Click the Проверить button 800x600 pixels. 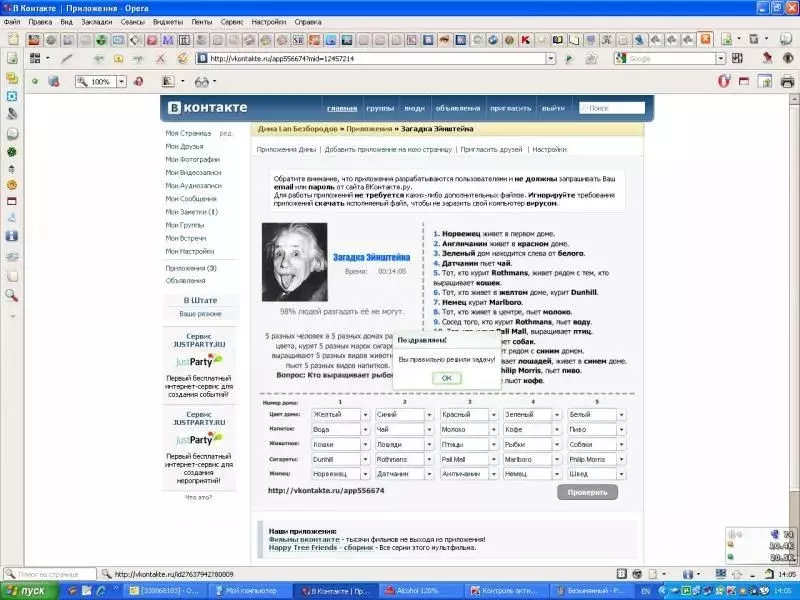coord(587,492)
